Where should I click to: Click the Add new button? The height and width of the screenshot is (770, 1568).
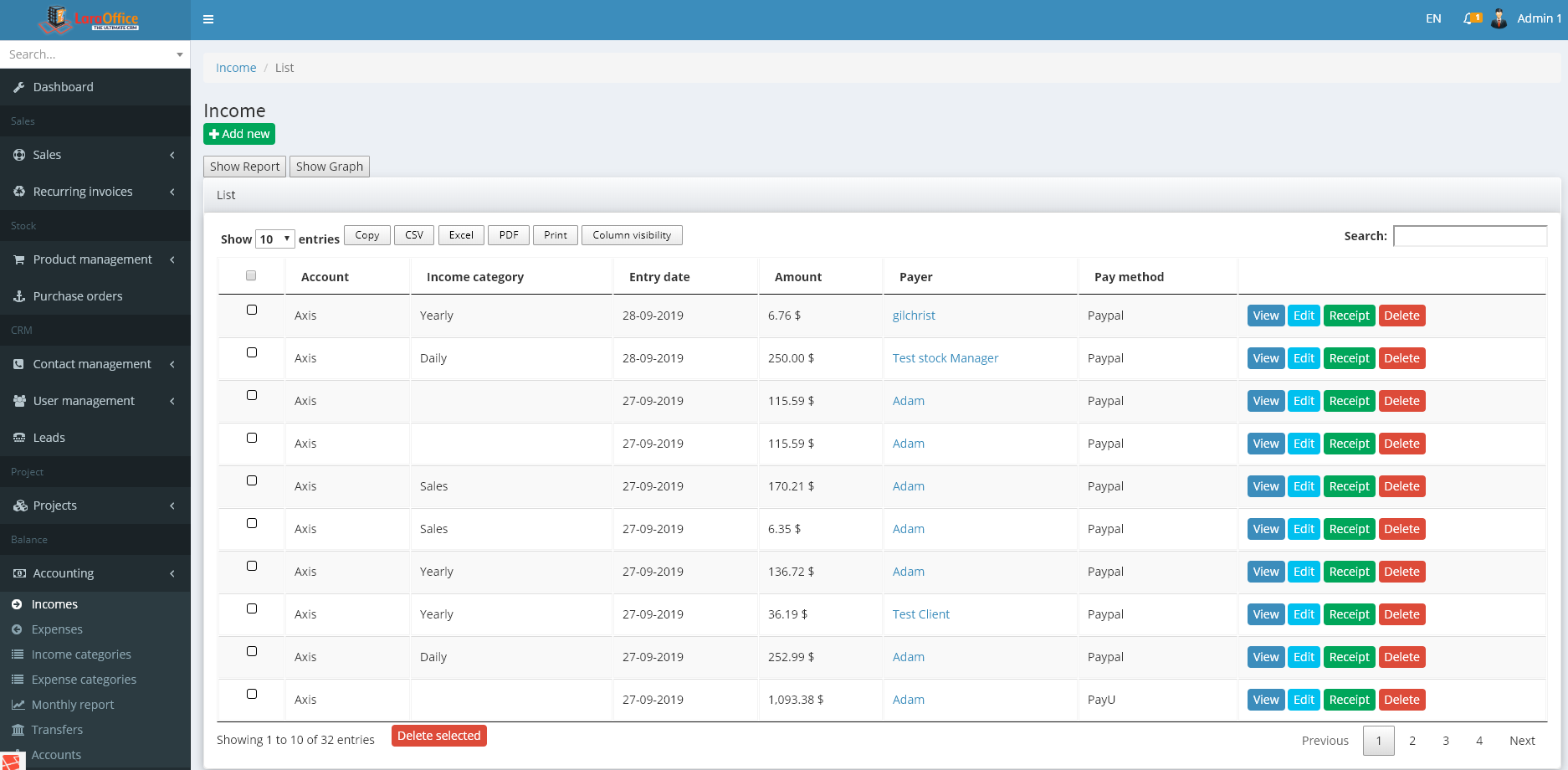[x=239, y=134]
